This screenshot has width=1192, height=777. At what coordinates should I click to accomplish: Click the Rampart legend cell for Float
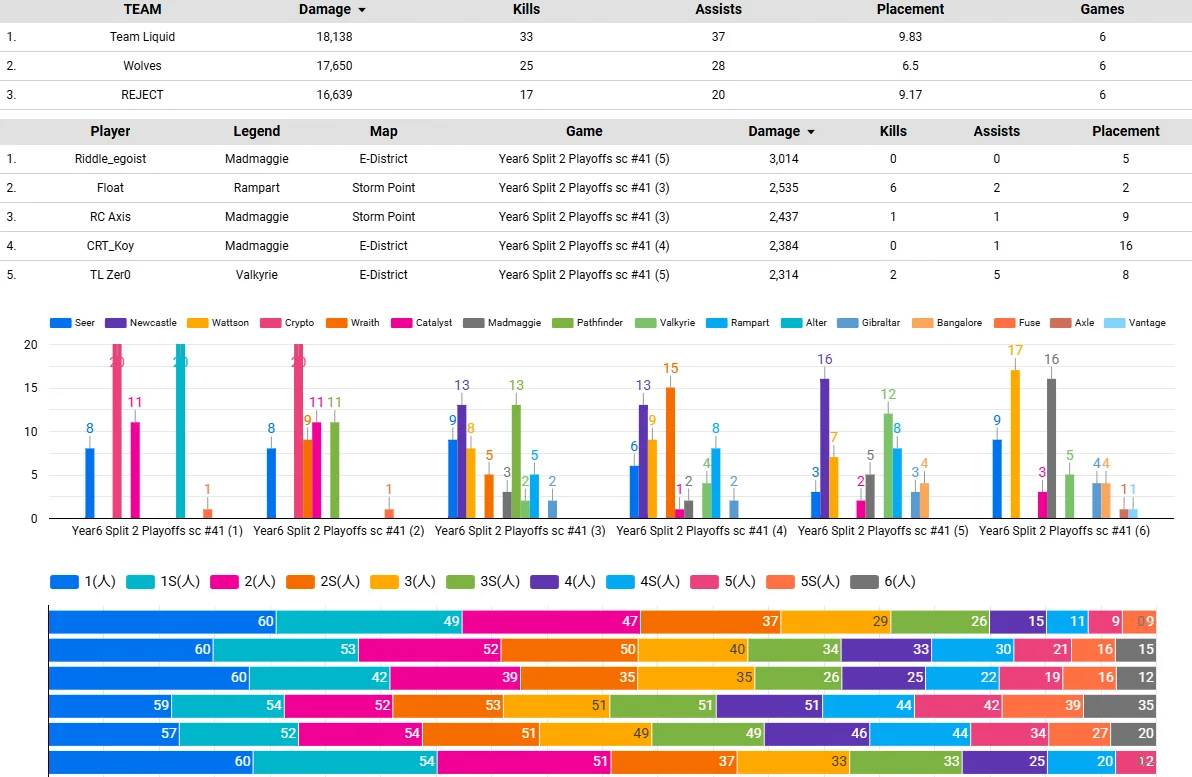coord(256,188)
